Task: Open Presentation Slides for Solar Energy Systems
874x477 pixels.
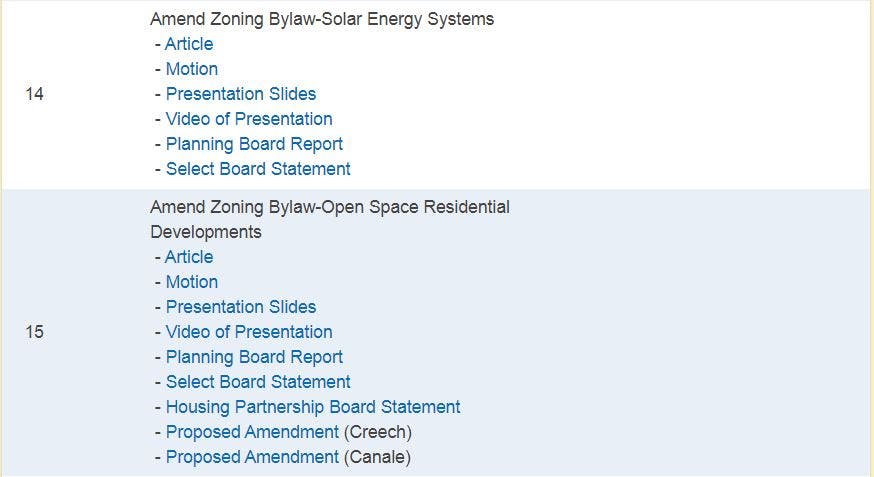Action: click(x=241, y=94)
